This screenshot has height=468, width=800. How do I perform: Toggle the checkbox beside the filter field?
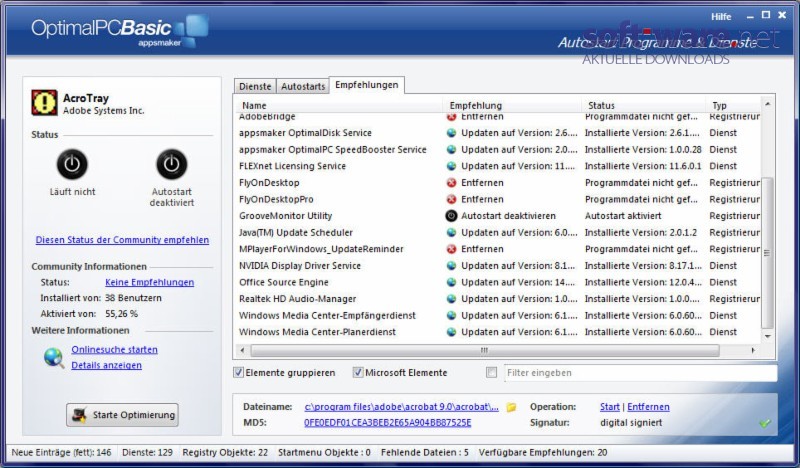tap(491, 373)
